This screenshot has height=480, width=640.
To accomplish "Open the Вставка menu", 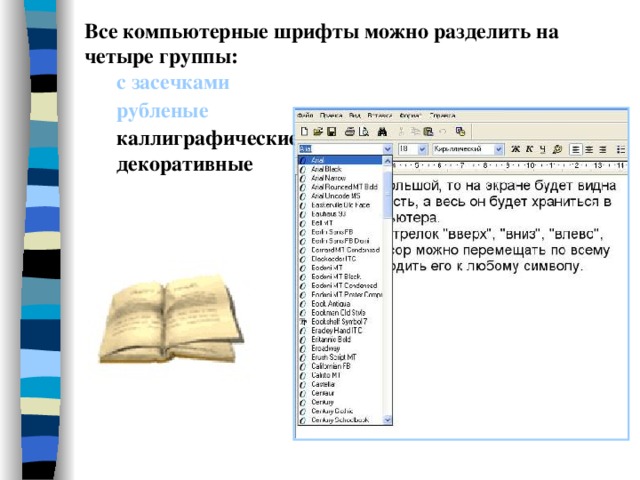I will click(x=380, y=116).
